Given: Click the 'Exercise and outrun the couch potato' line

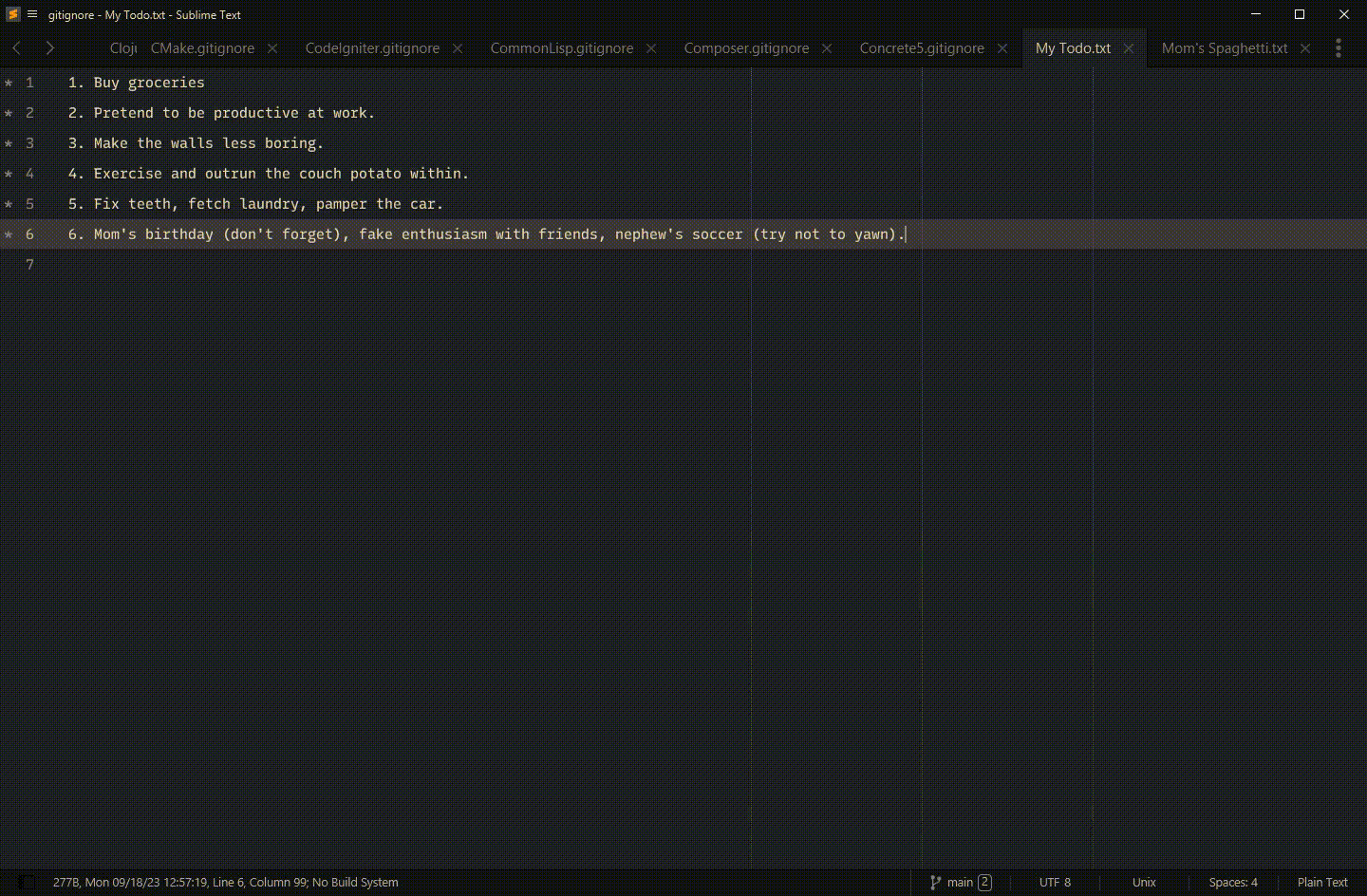Looking at the screenshot, I should pos(269,174).
